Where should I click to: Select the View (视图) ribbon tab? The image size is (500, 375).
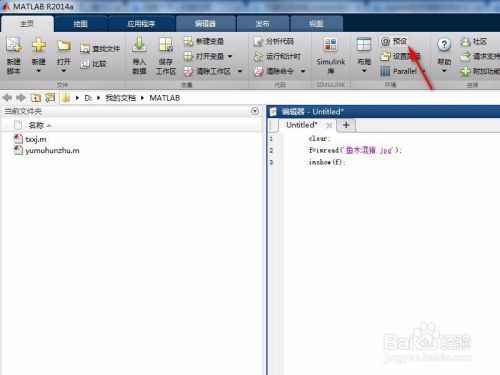316,24
